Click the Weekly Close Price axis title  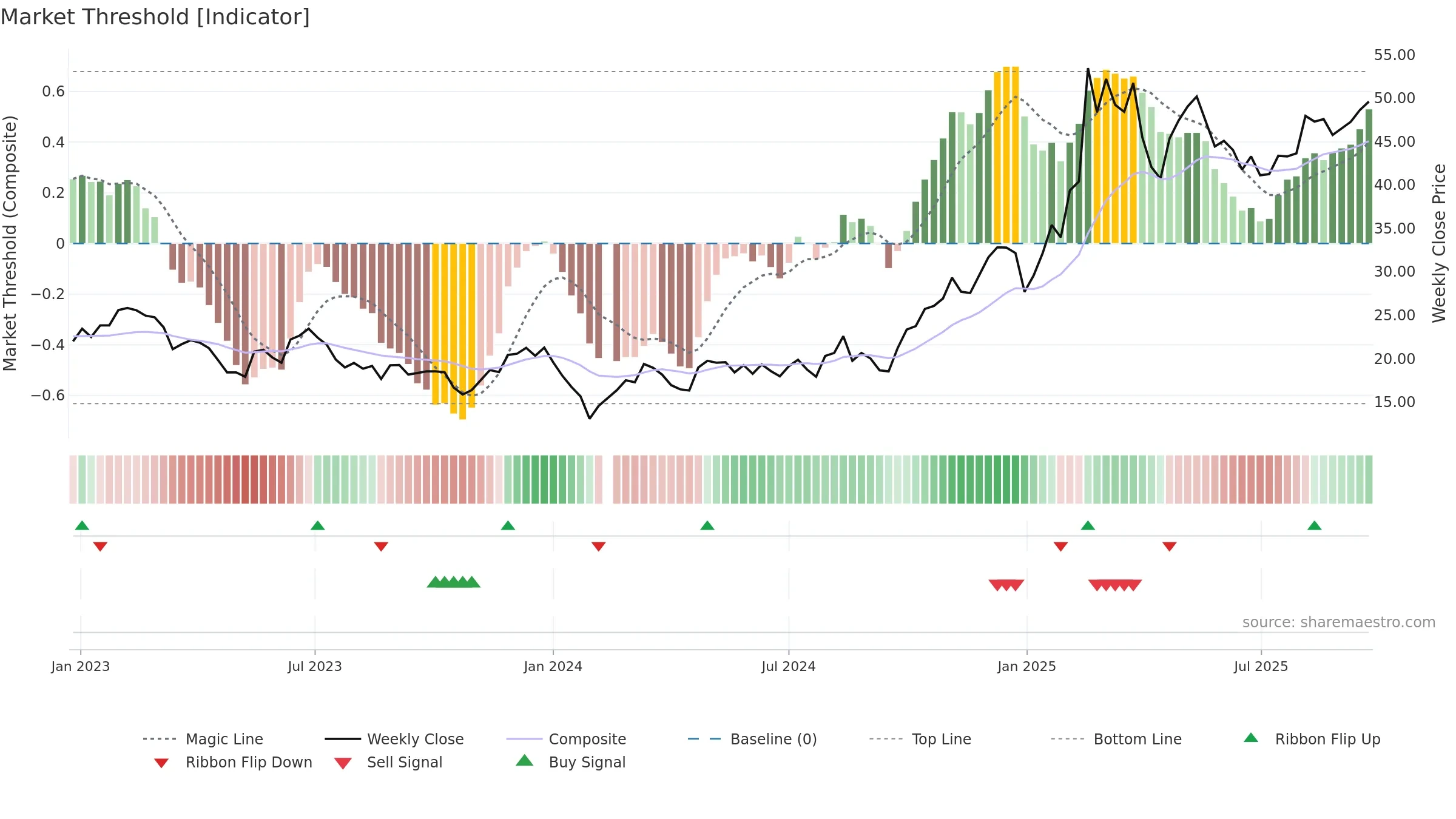(x=1439, y=243)
